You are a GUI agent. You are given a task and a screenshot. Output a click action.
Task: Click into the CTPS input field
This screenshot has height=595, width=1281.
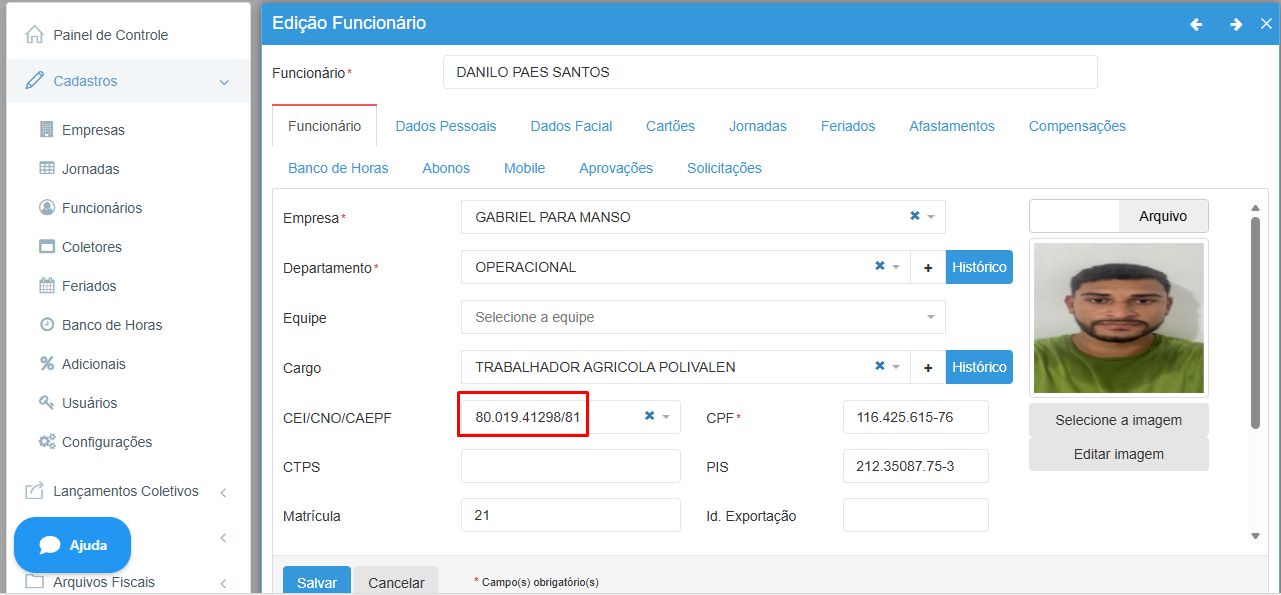(x=570, y=467)
